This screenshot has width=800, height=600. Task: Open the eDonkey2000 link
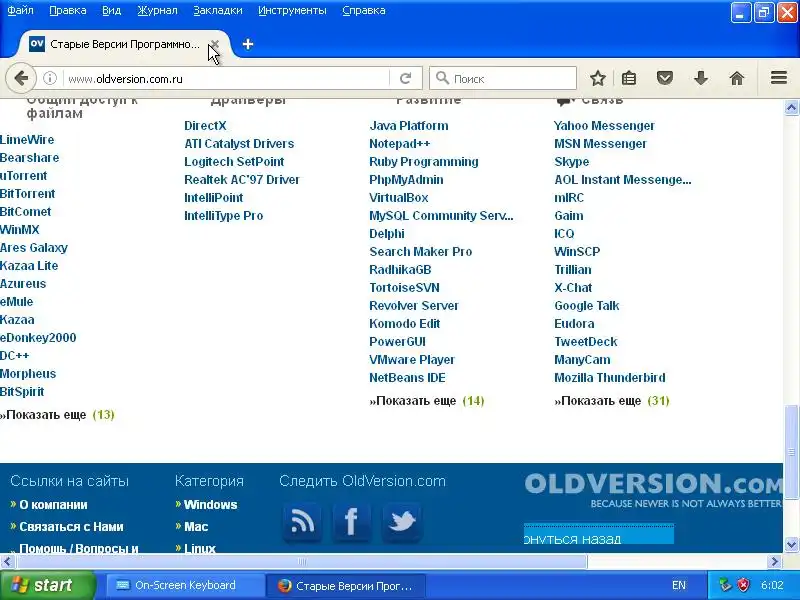(38, 338)
